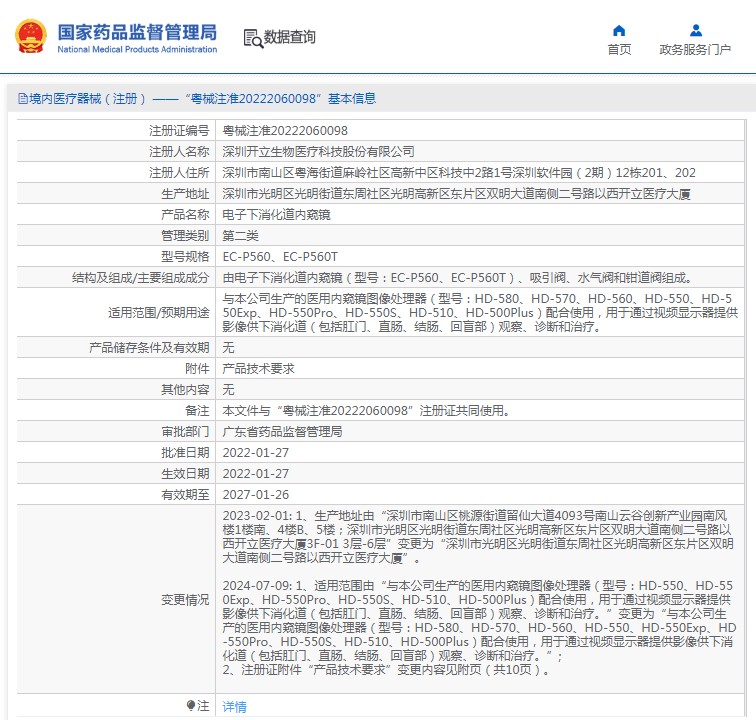Click the 国家药品监督管理局 site title
756x720 pixels.
(137, 32)
